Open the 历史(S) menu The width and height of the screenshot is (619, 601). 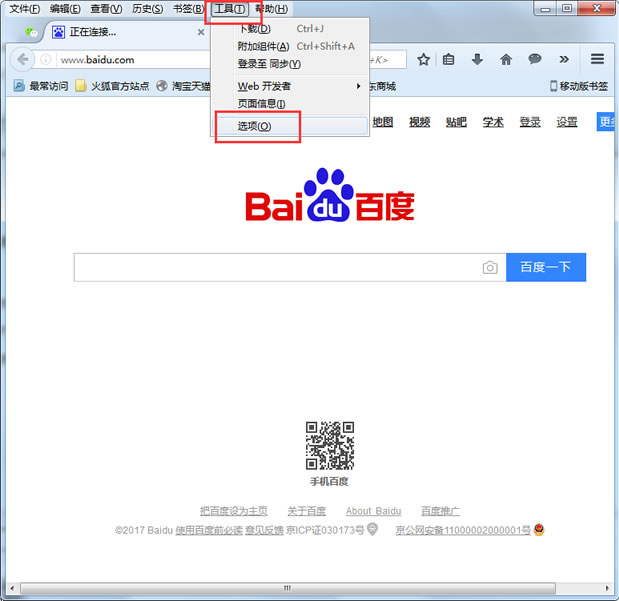[148, 9]
